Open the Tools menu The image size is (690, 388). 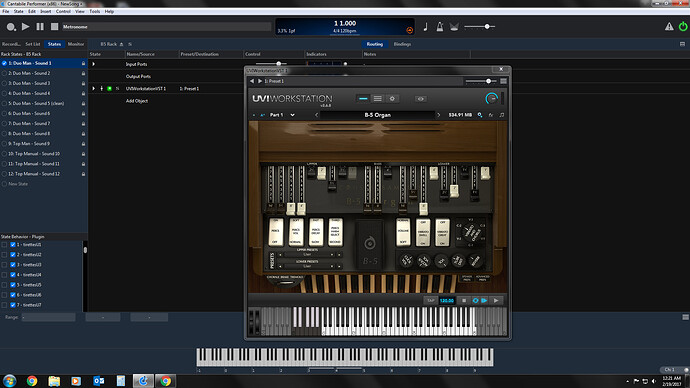pyautogui.click(x=95, y=11)
